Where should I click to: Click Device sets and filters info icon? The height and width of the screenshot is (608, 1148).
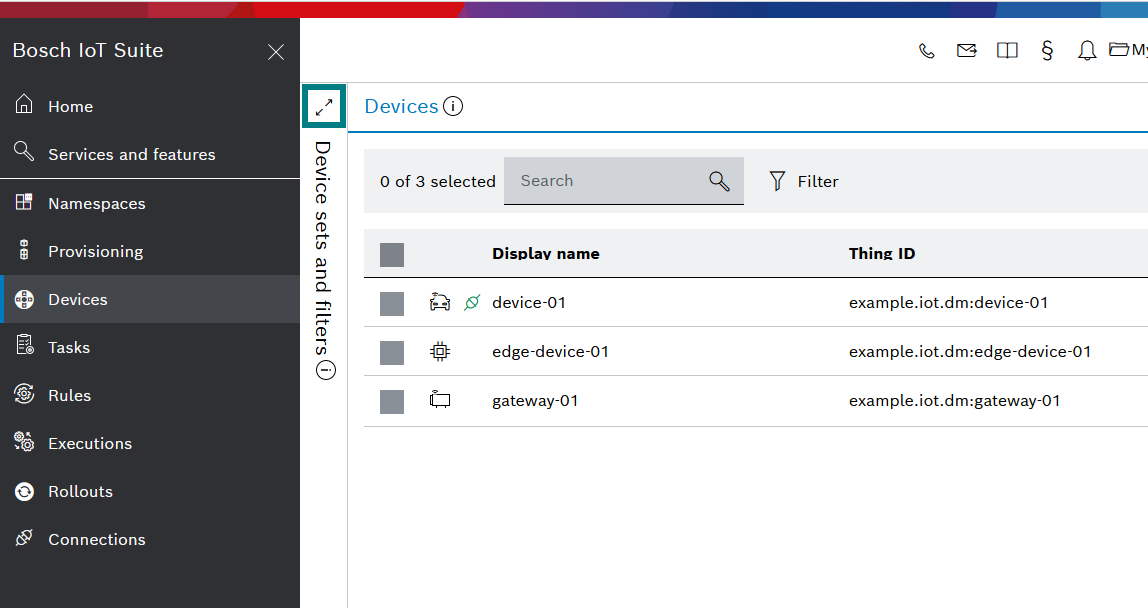click(325, 370)
